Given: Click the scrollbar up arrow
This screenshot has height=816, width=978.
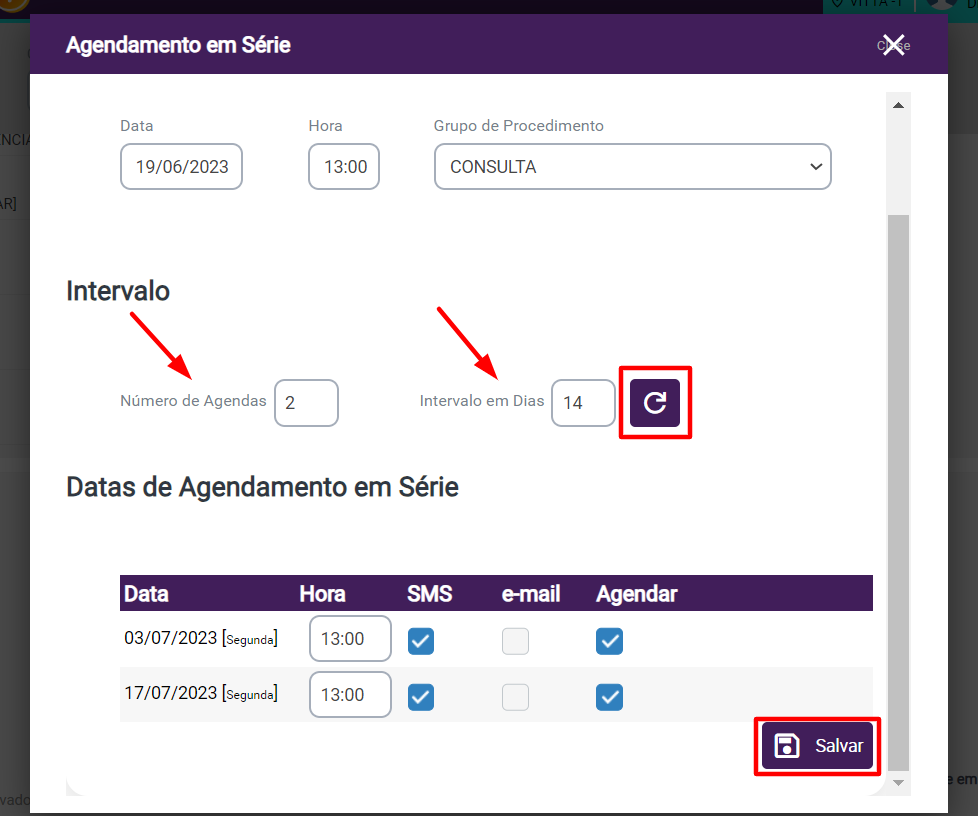Looking at the screenshot, I should point(897,105).
